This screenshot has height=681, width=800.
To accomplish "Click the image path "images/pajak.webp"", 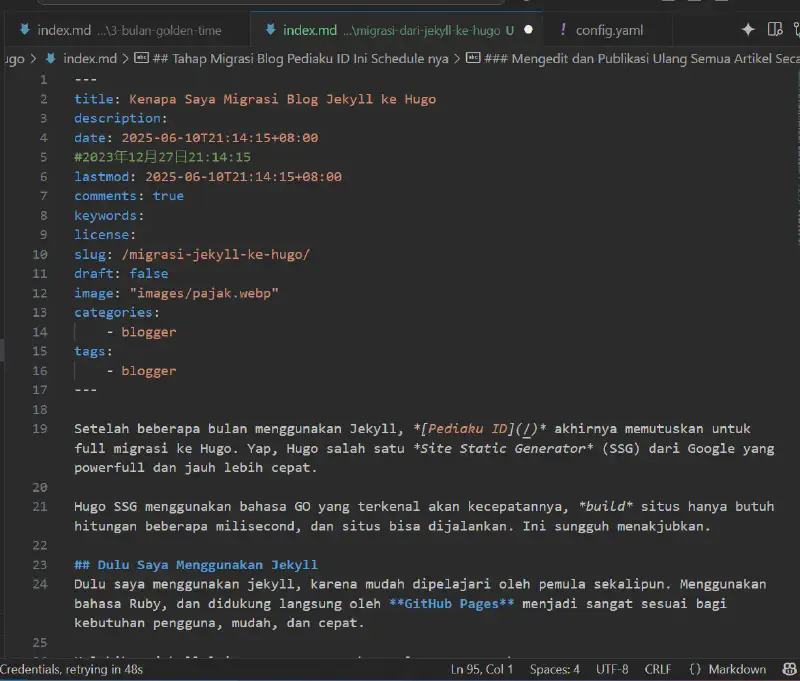I will tap(204, 293).
